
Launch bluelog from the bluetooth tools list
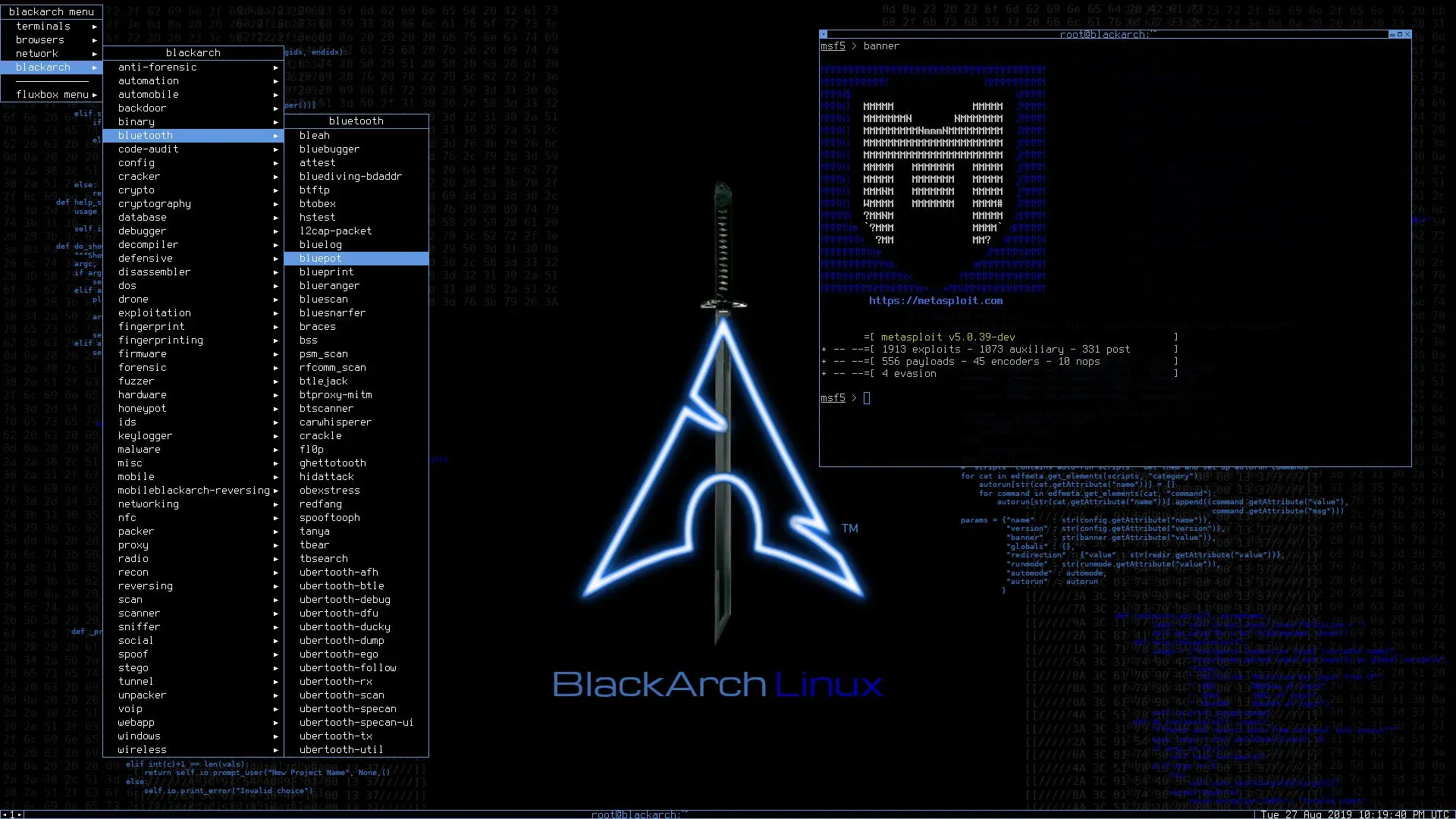pos(321,244)
